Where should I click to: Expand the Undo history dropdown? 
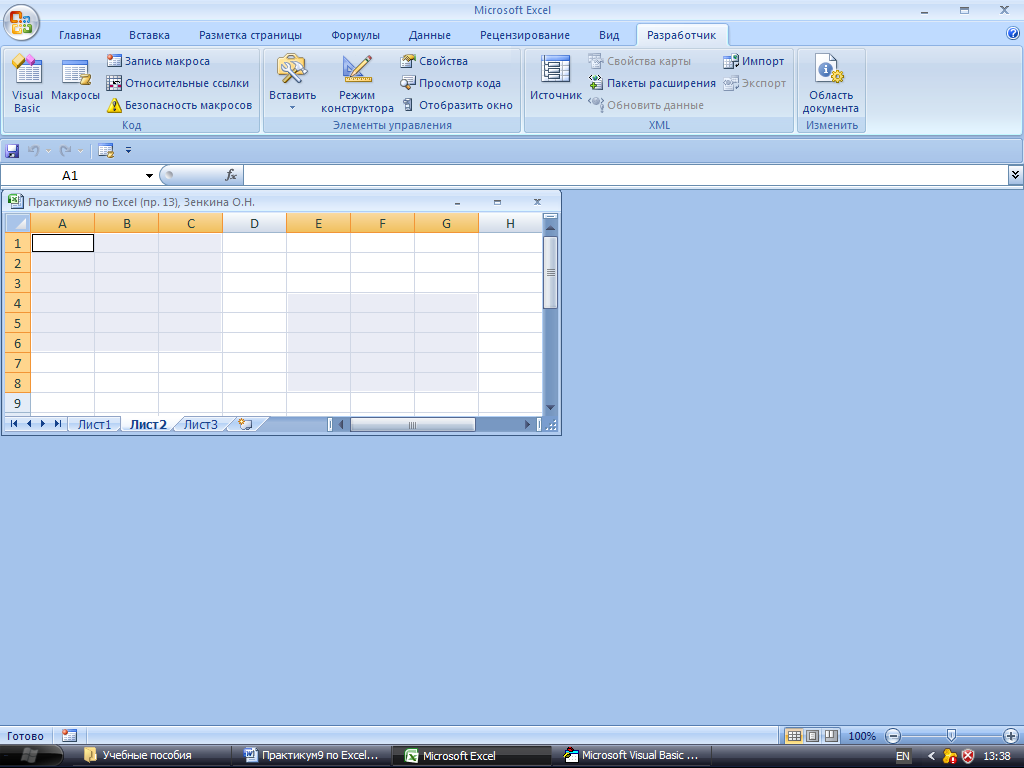[48, 151]
